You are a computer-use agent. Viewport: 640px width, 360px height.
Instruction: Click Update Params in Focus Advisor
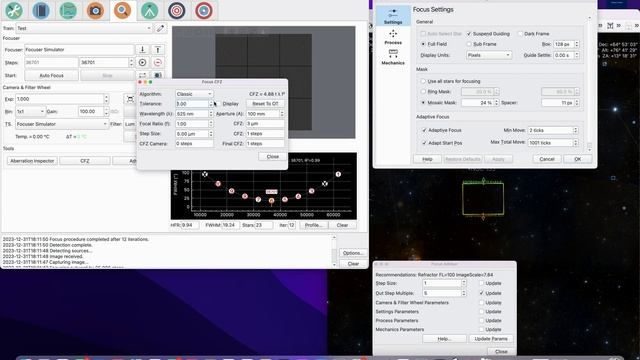point(491,339)
